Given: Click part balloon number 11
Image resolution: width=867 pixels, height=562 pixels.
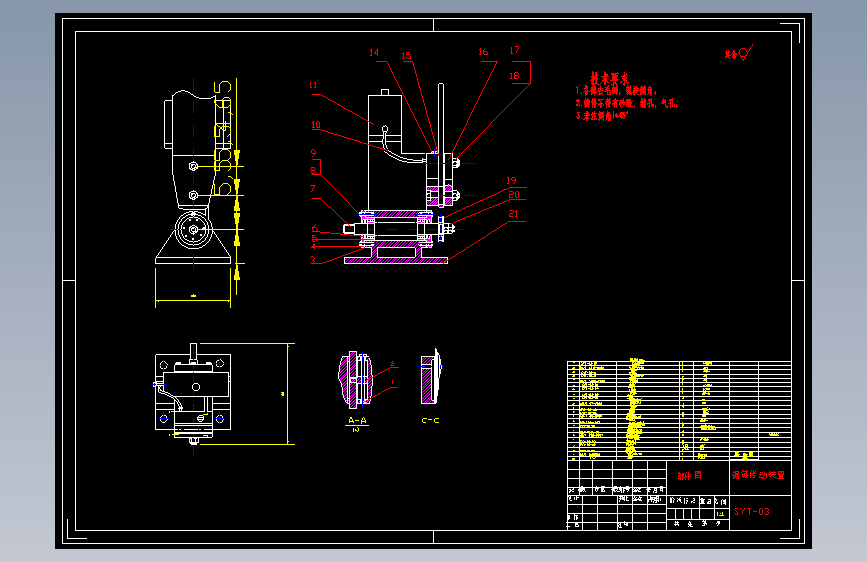Looking at the screenshot, I should (x=313, y=85).
